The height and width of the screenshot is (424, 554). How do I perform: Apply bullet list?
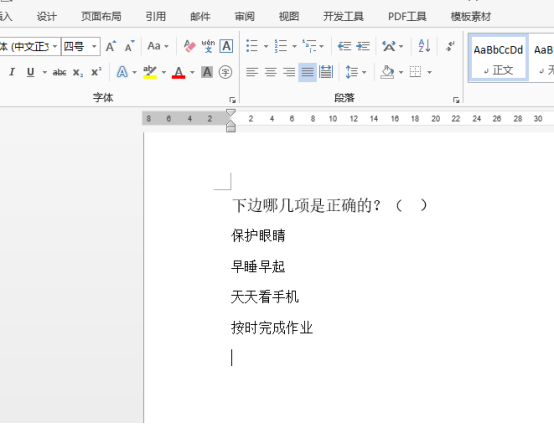click(x=252, y=46)
